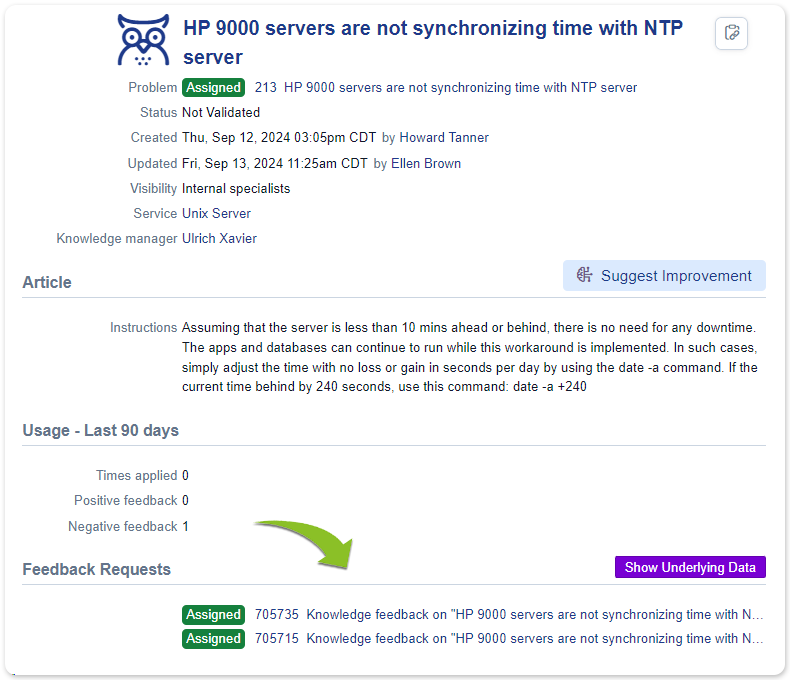Click the Instructions paragraph text
Screen dimensions: 790x680
click(470, 357)
